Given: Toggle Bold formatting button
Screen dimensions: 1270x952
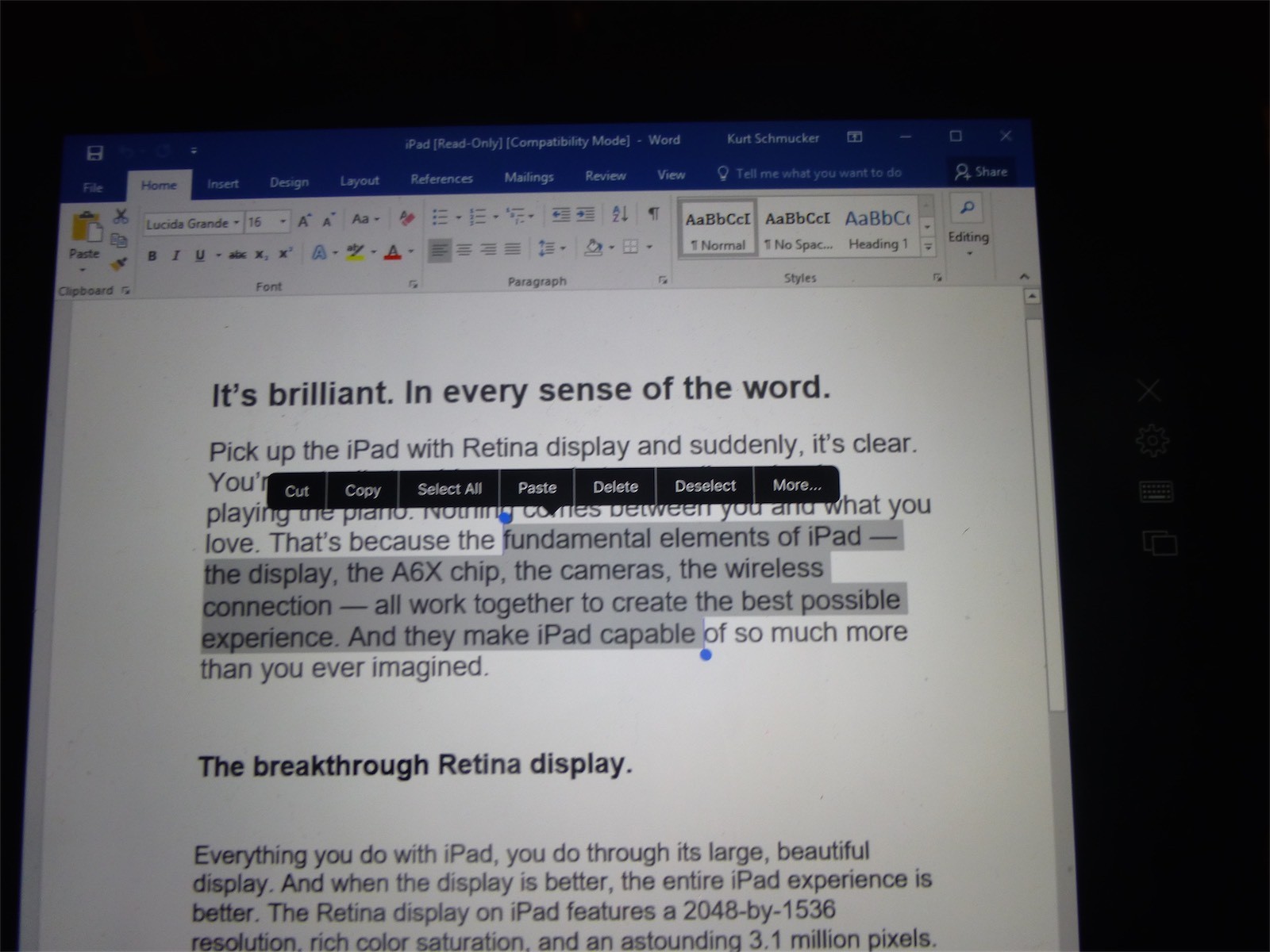Looking at the screenshot, I should click(152, 255).
